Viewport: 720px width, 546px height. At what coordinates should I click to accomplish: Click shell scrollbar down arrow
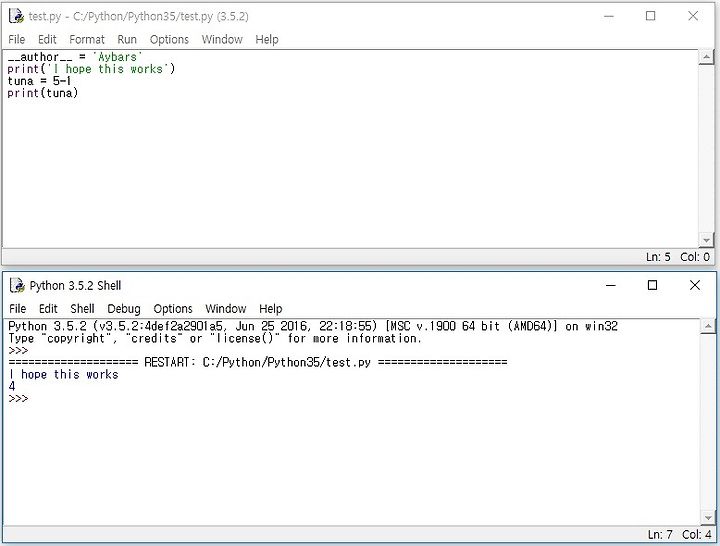coord(708,518)
